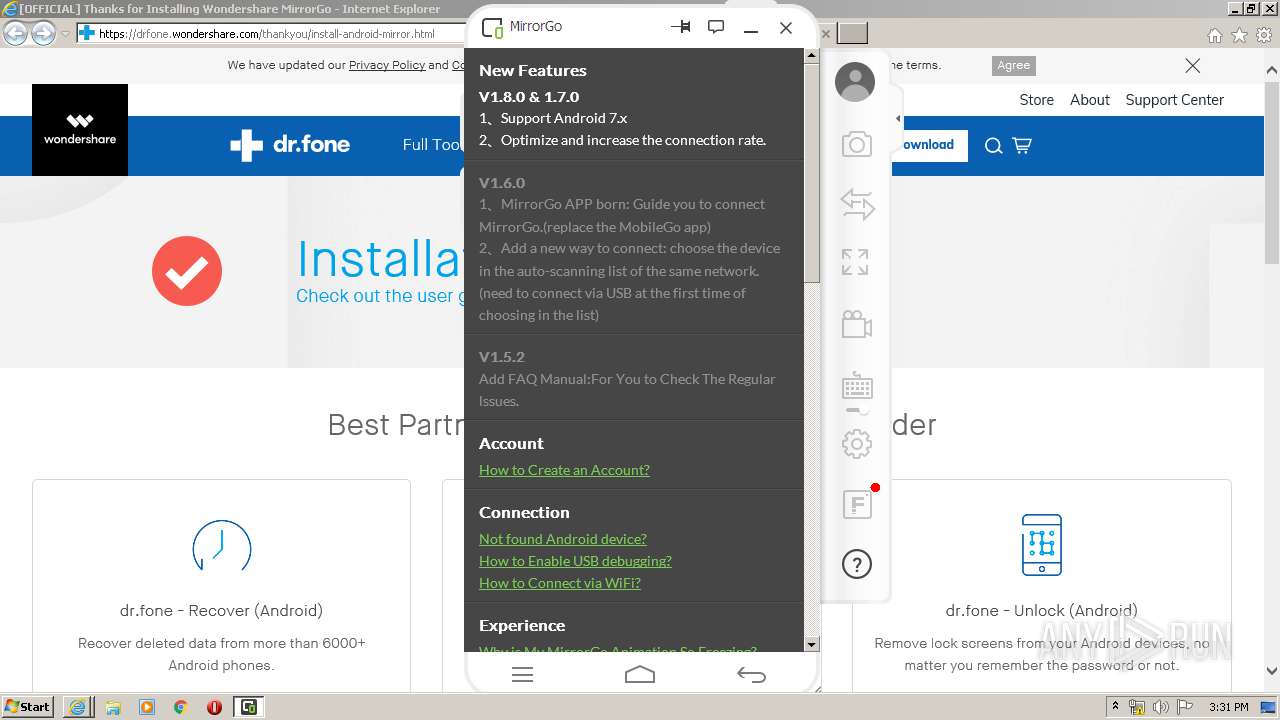Open the file transfer arrows icon
Screen dimensions: 1280x720
point(857,204)
